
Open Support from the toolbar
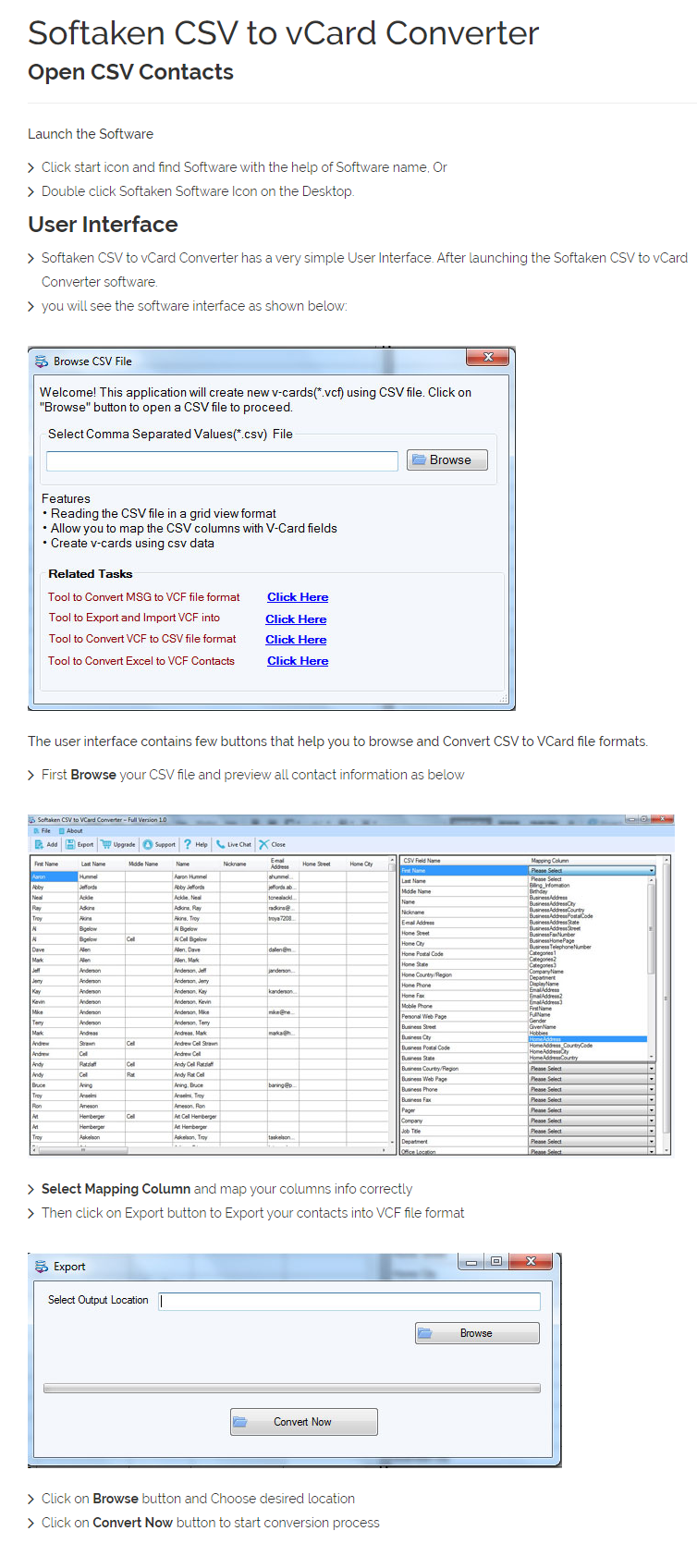coord(159,844)
